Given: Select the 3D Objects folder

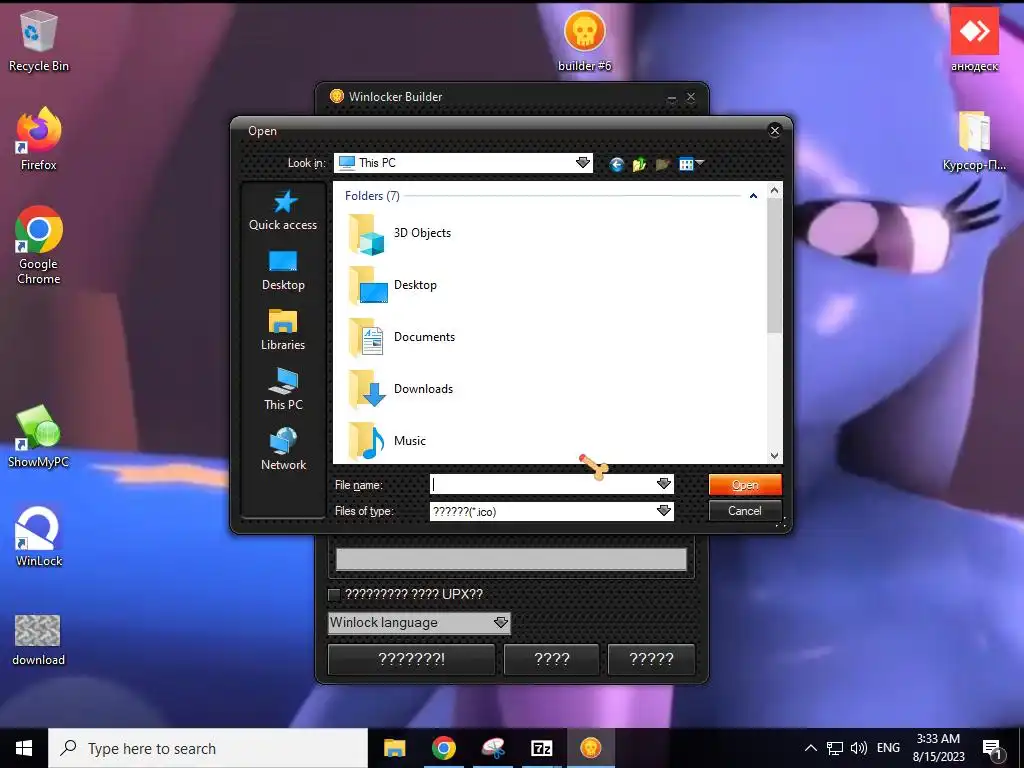Looking at the screenshot, I should point(399,234).
